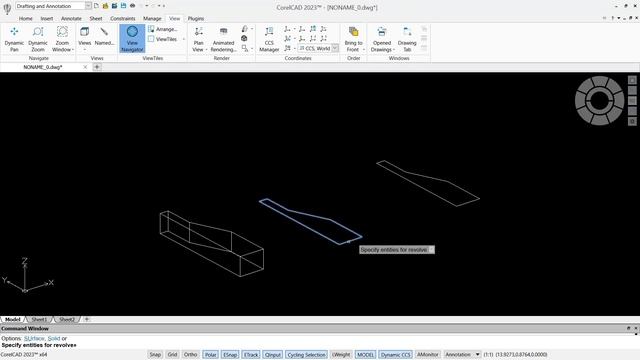640x360 pixels.
Task: Click the Opened Drawings icon
Action: point(382,32)
